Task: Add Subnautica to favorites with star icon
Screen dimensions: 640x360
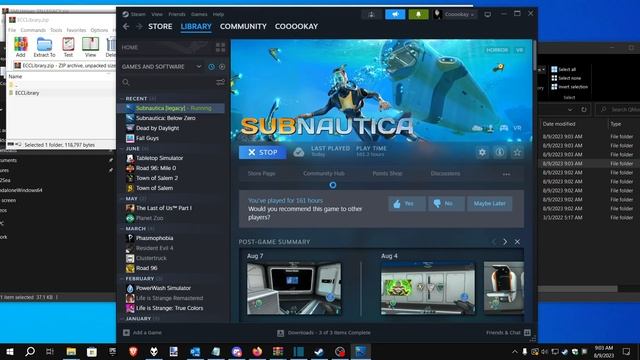Action: pos(517,153)
